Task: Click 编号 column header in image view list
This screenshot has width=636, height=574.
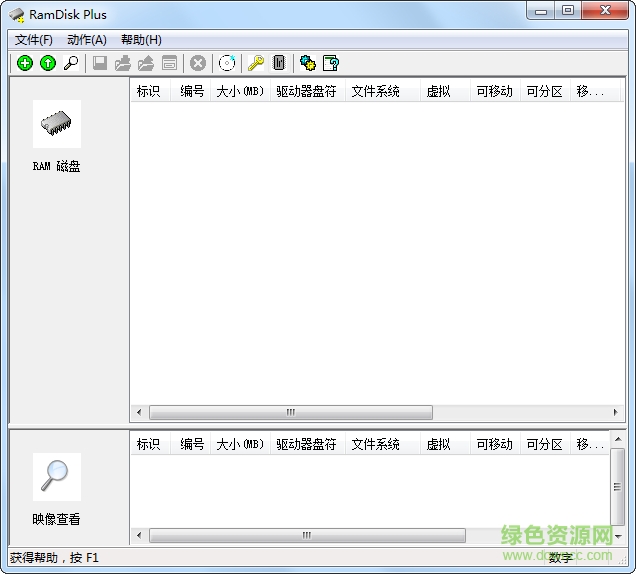Action: click(191, 444)
